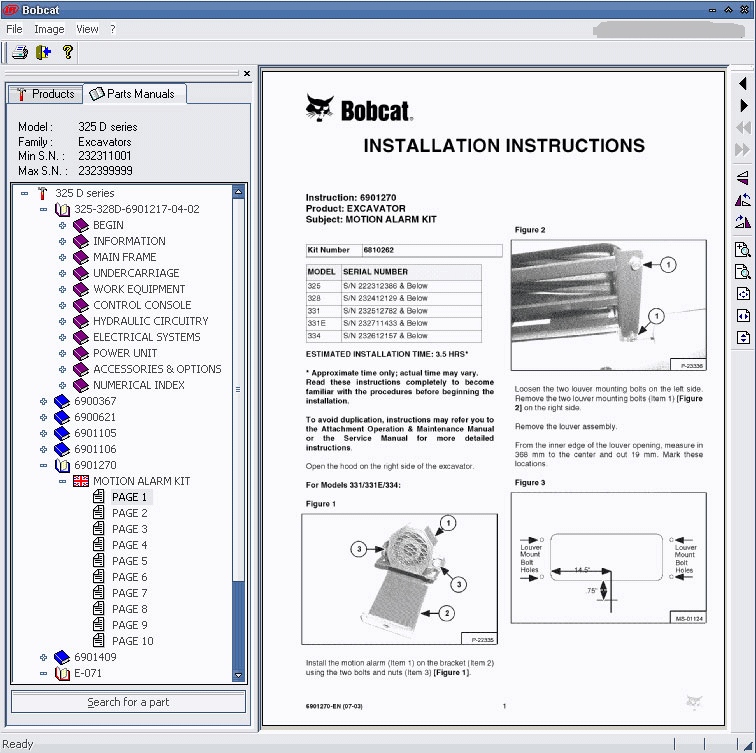This screenshot has width=756, height=753.
Task: Expand the 6901409 manual node
Action: 43,657
